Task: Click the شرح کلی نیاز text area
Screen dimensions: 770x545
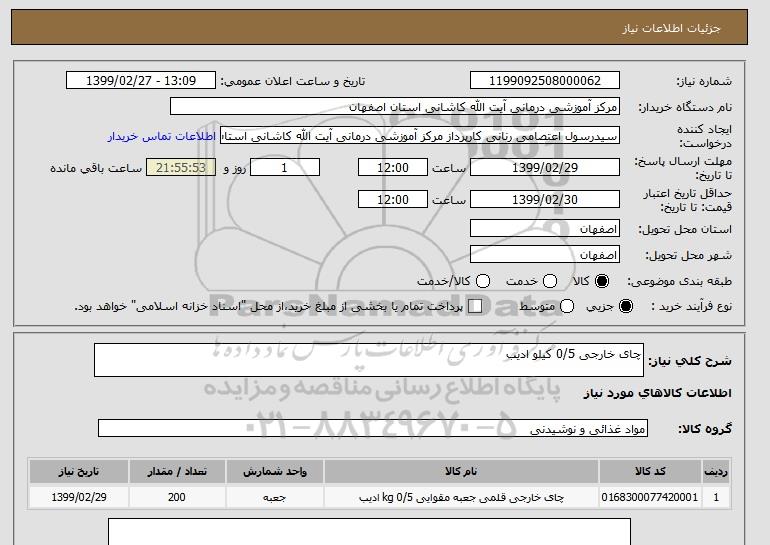Action: point(369,360)
